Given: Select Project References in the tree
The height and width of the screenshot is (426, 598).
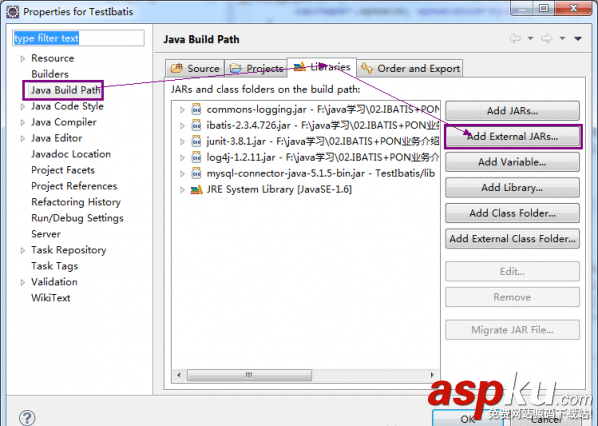Looking at the screenshot, I should 74,186.
